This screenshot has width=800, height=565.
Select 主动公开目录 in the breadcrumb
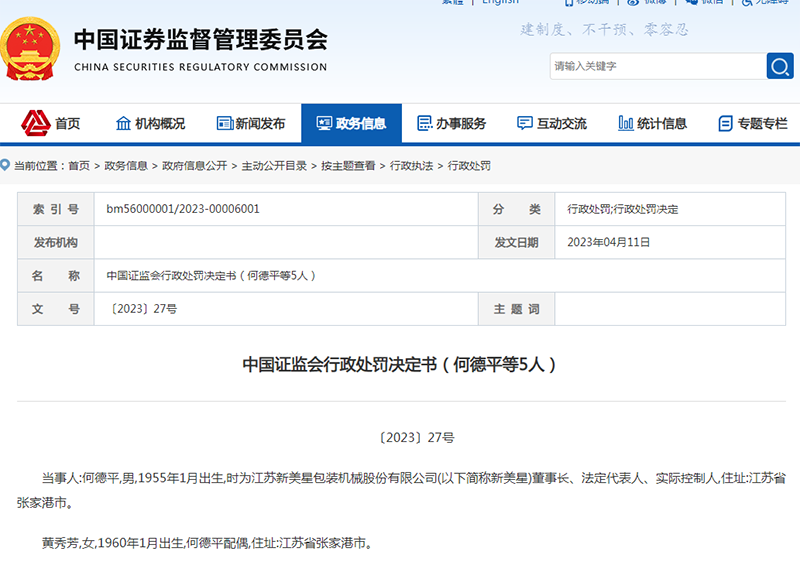coord(274,166)
